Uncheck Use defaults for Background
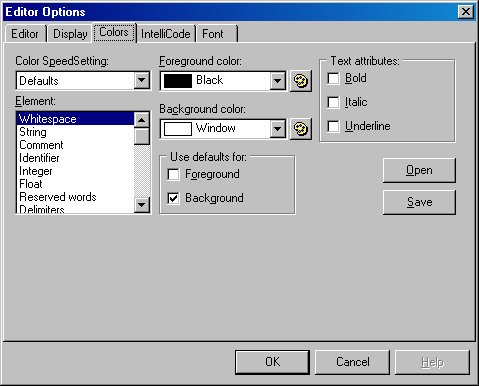This screenshot has height=386, width=479. (x=173, y=198)
